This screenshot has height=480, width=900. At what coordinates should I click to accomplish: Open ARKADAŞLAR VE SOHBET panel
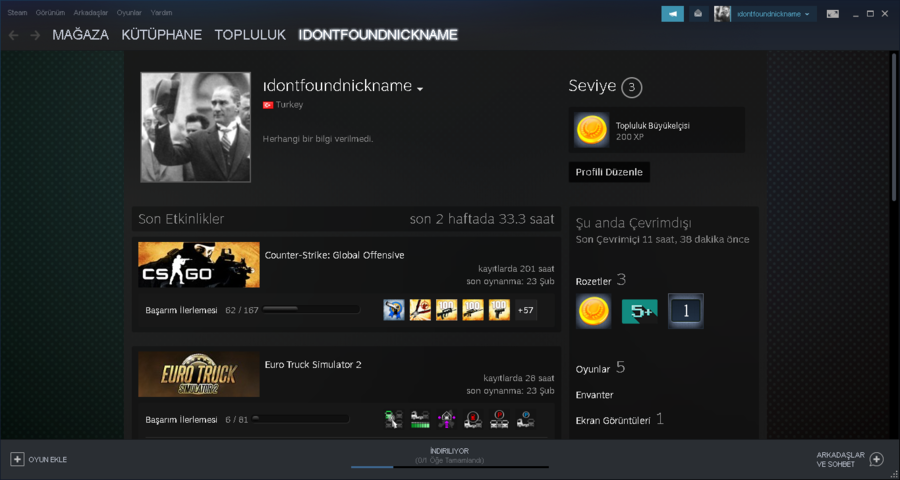pyautogui.click(x=840, y=459)
